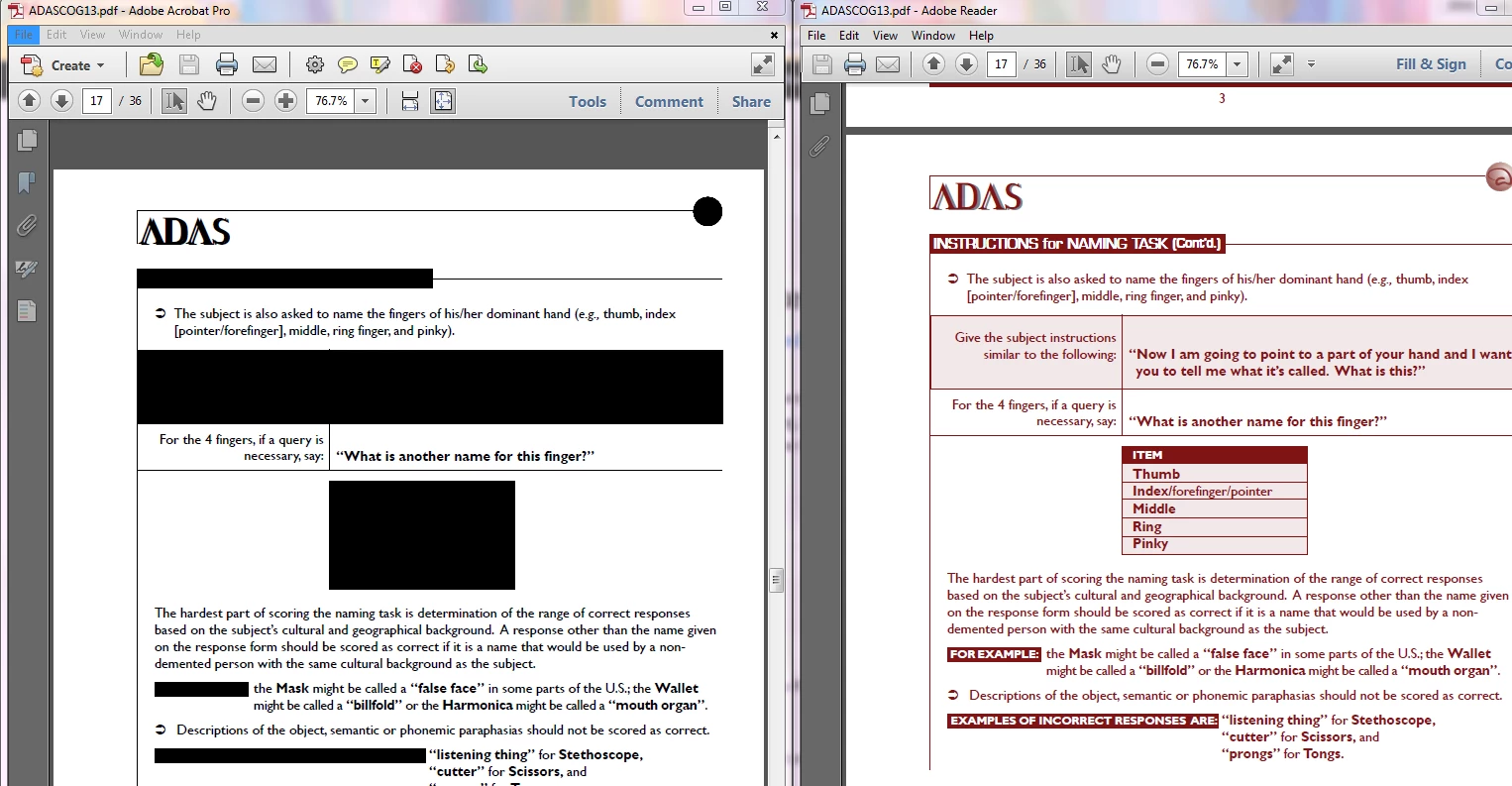Screen dimensions: 1512x786
Task: Open the Share pane in Acrobat Pro
Action: coord(751,101)
